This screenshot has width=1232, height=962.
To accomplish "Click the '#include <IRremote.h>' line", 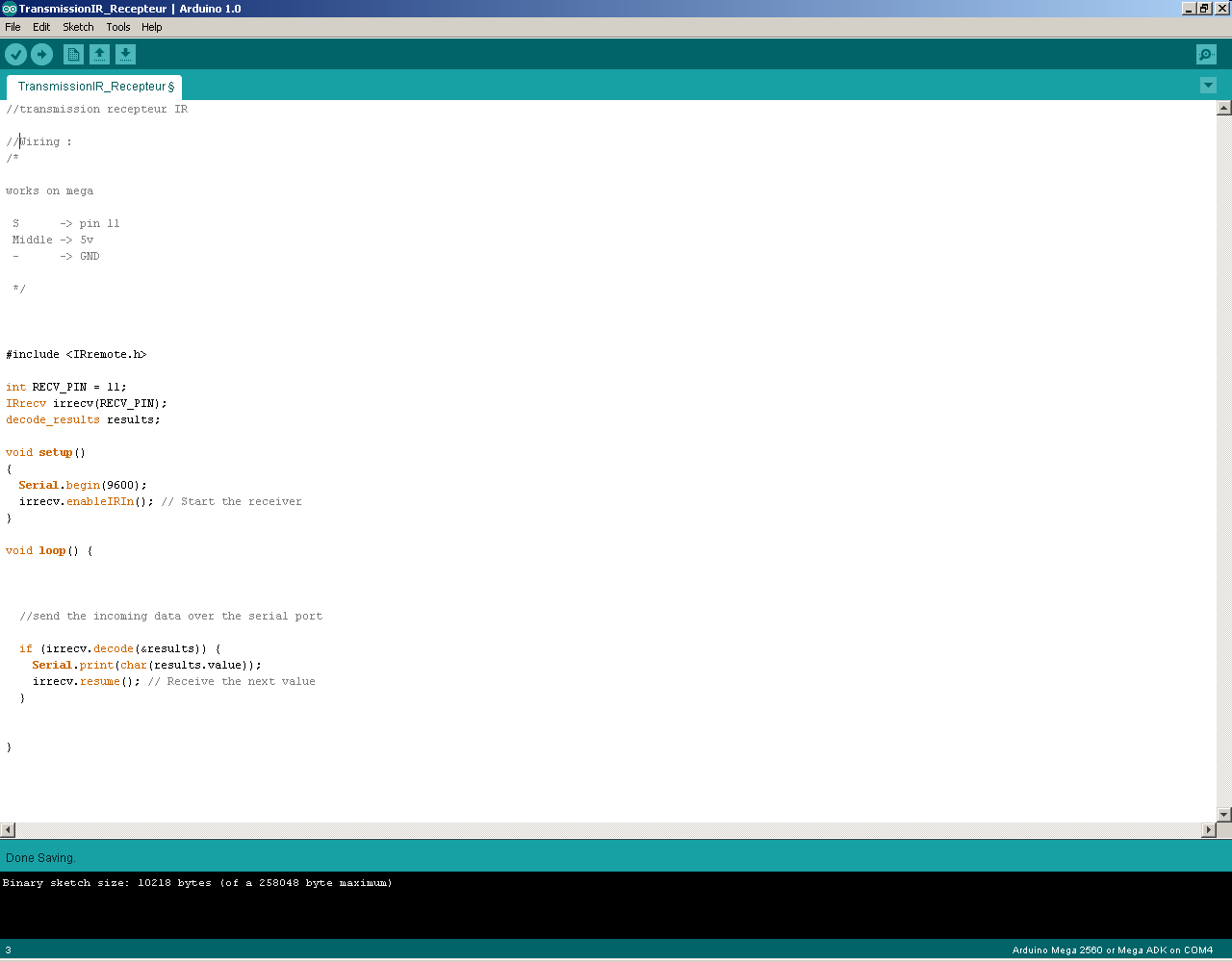I will [x=76, y=354].
